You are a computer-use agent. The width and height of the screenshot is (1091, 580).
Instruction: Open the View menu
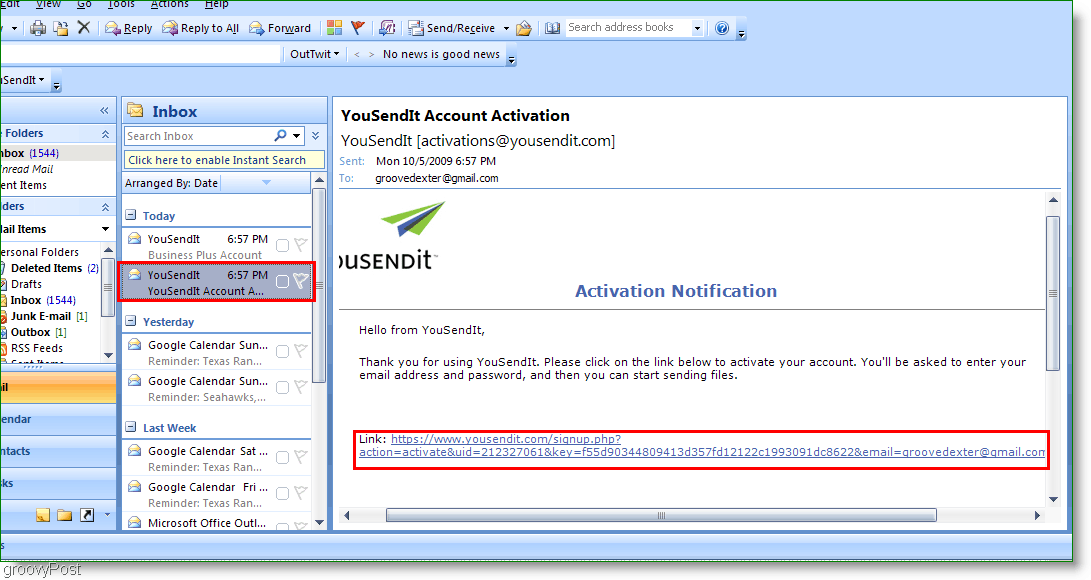(x=48, y=4)
